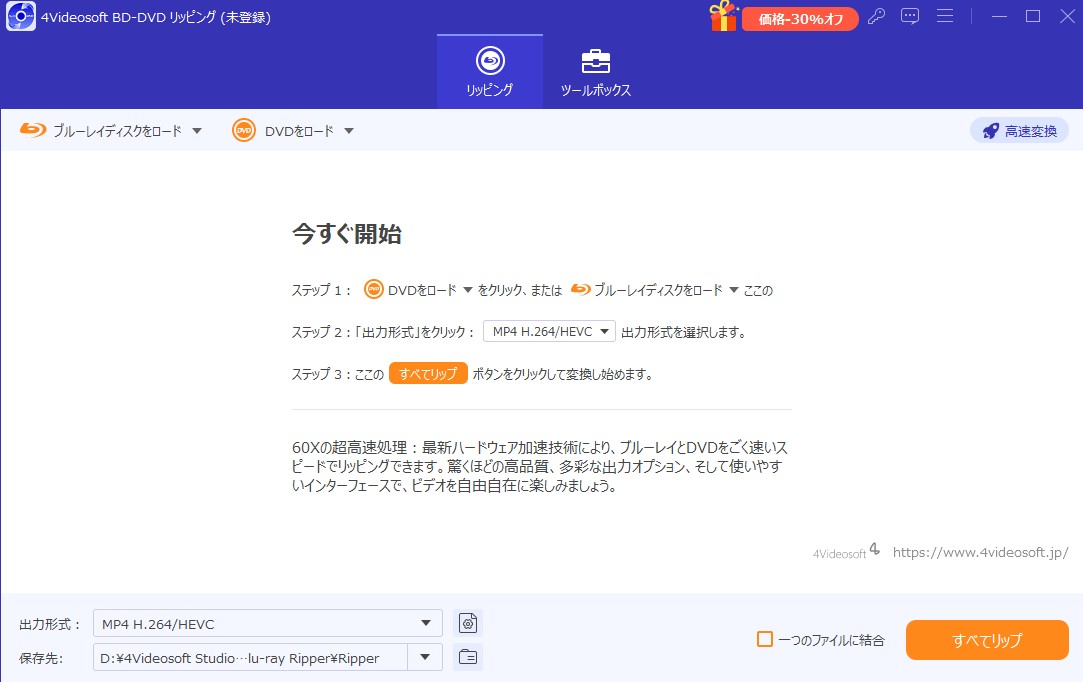Click Step 1 ブルーレイディスクをロード icon
The width and height of the screenshot is (1083, 682).
581,290
